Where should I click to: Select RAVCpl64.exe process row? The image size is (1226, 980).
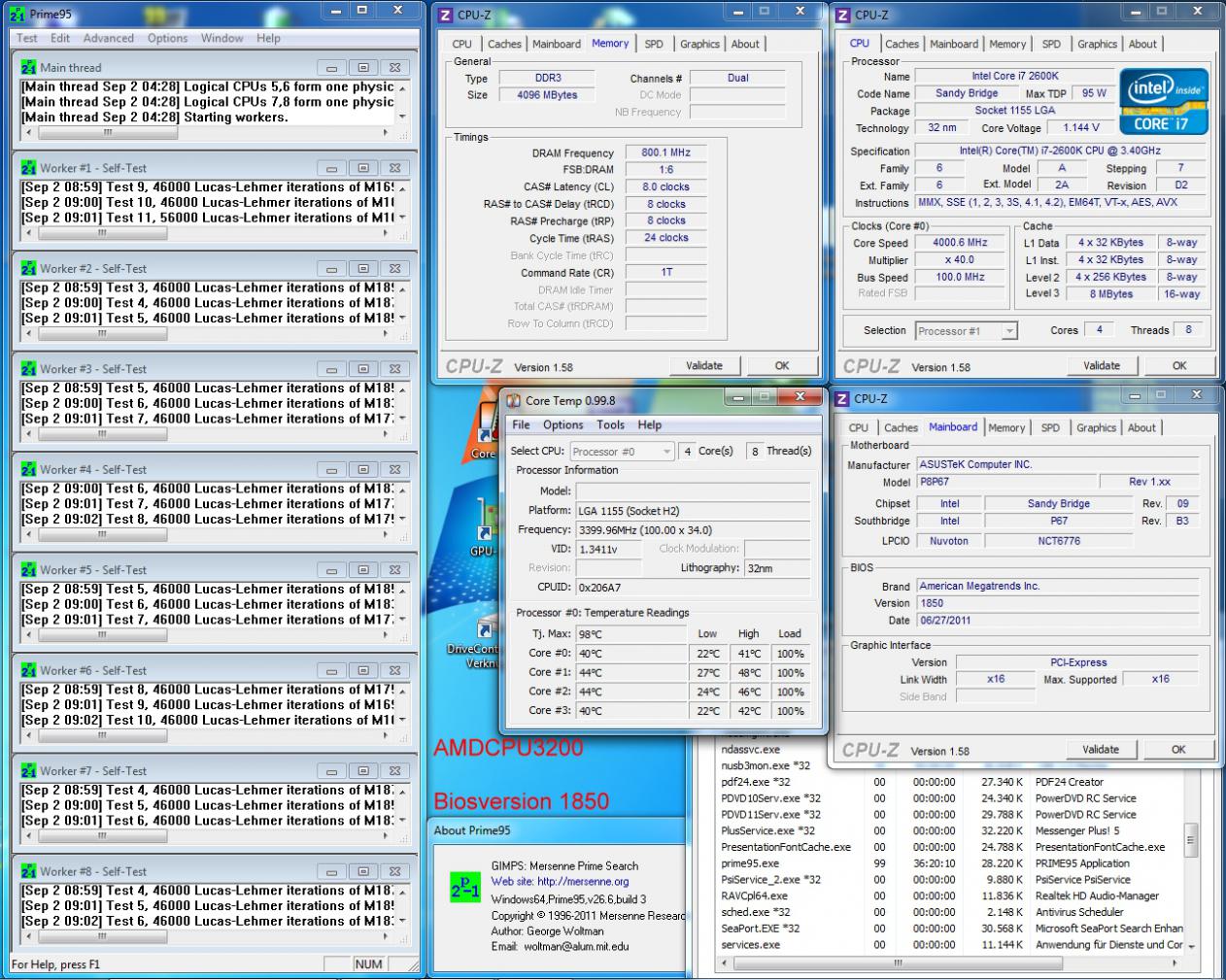(949, 896)
